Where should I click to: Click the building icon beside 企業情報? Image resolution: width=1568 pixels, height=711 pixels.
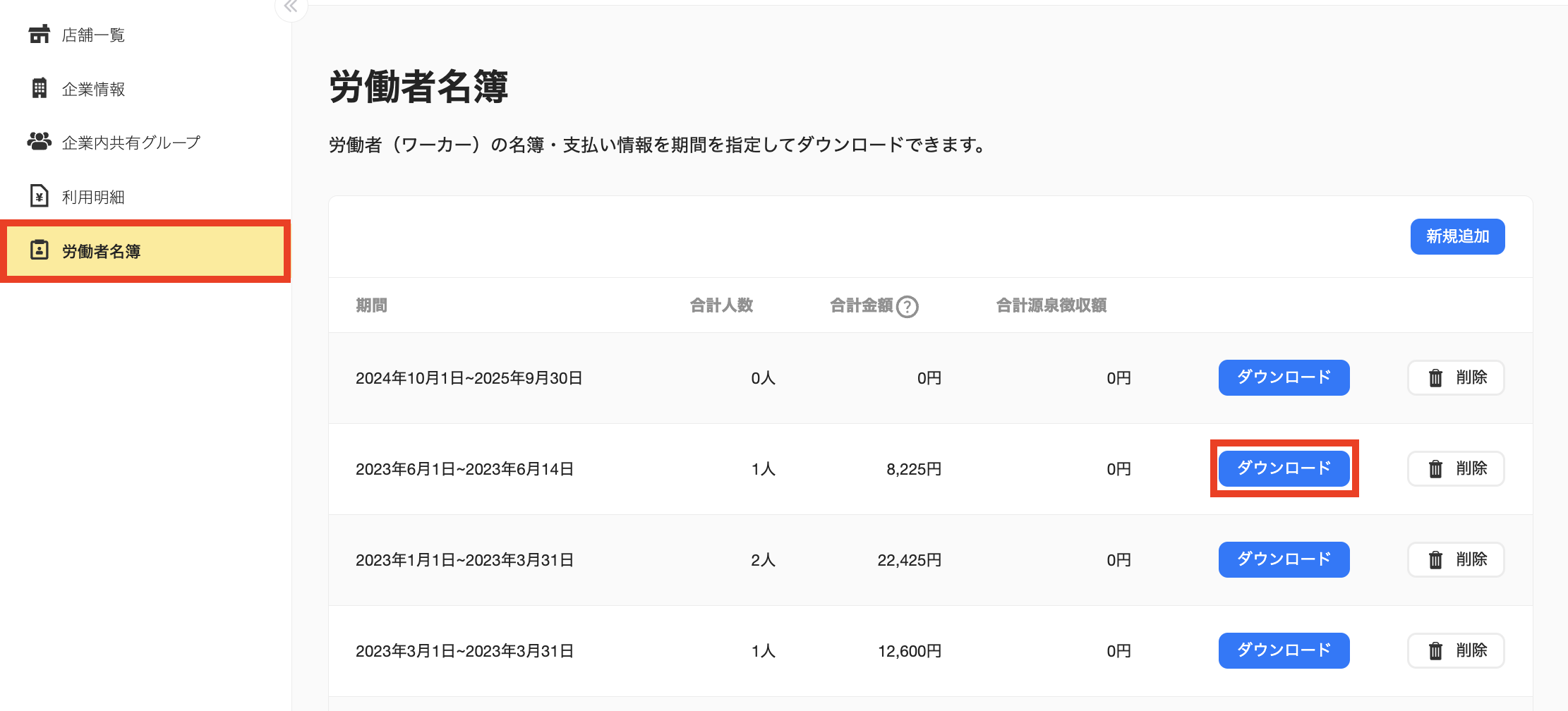coord(40,88)
